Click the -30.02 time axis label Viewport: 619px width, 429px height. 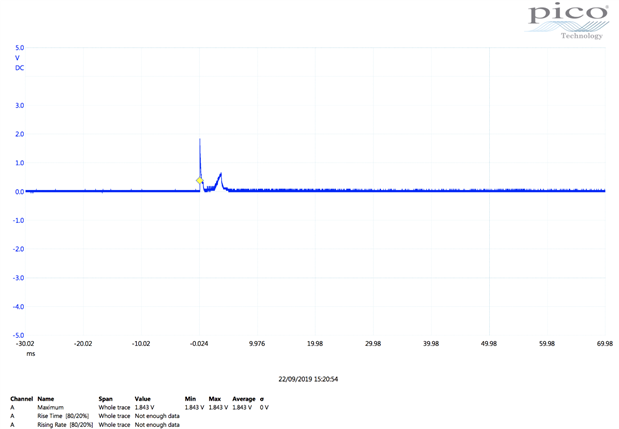coord(25,344)
